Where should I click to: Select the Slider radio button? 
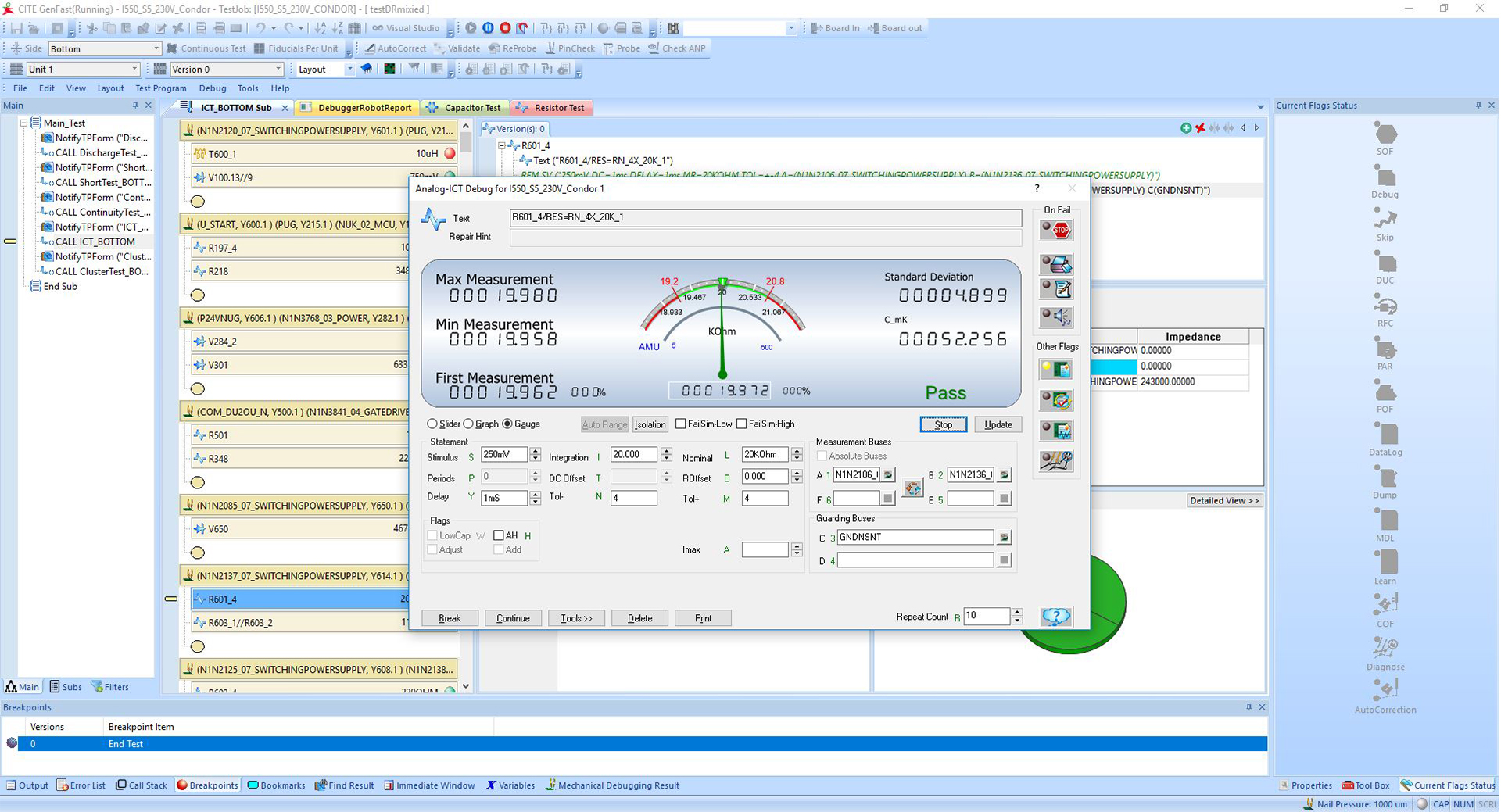click(x=432, y=424)
